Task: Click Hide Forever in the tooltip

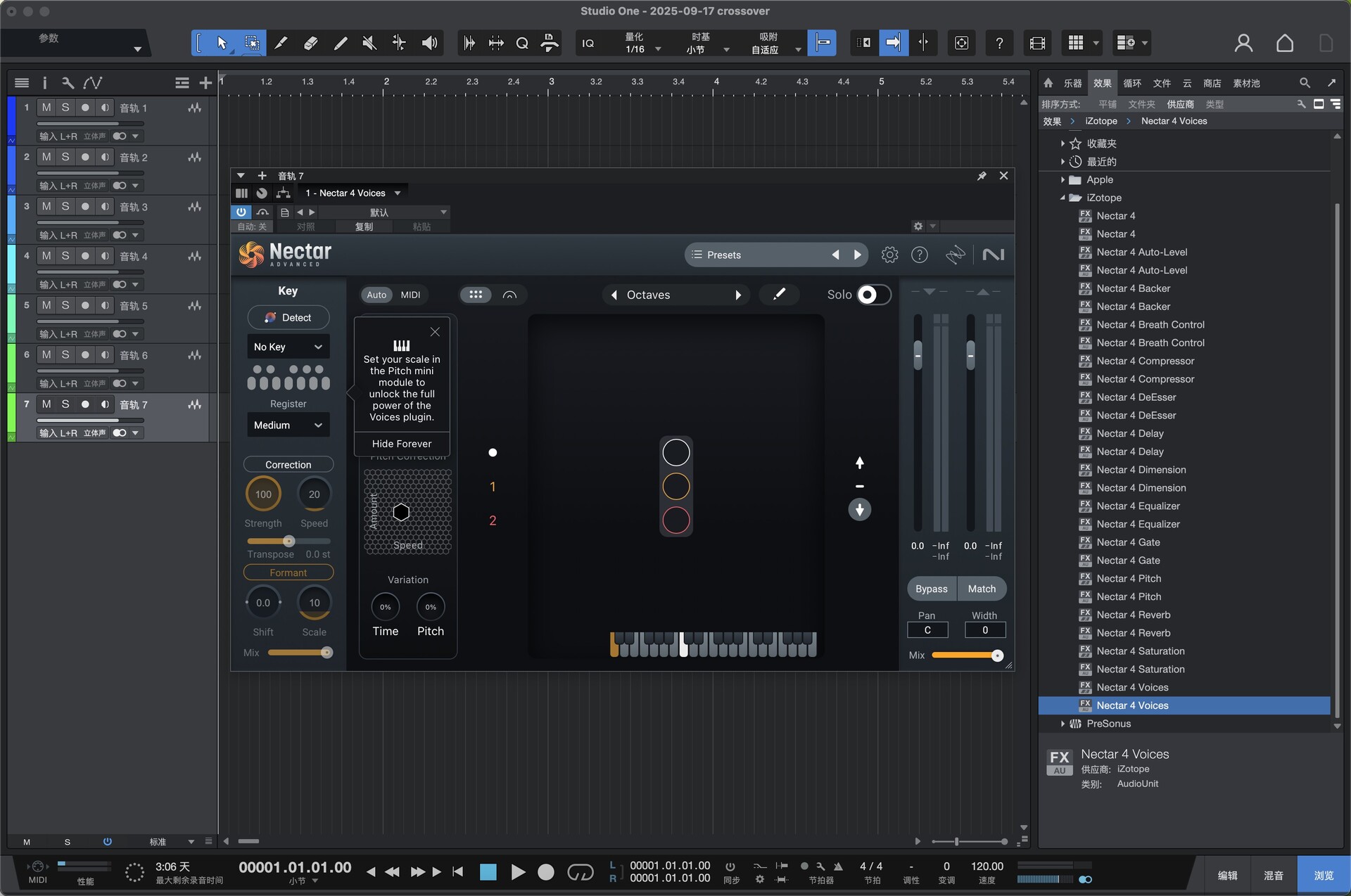Action: coord(402,444)
